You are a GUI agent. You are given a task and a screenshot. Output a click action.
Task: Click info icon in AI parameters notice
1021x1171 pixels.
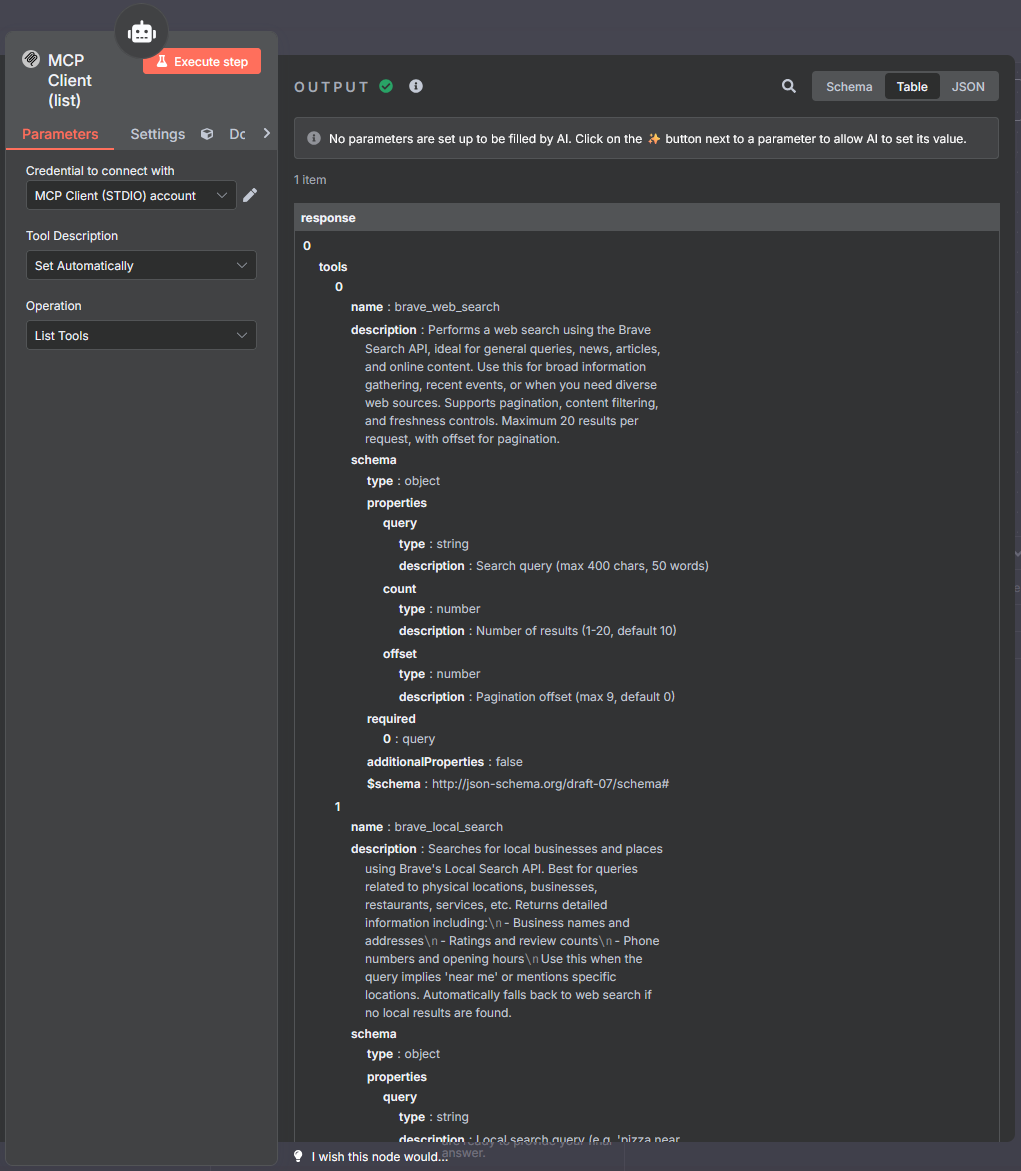pos(314,139)
